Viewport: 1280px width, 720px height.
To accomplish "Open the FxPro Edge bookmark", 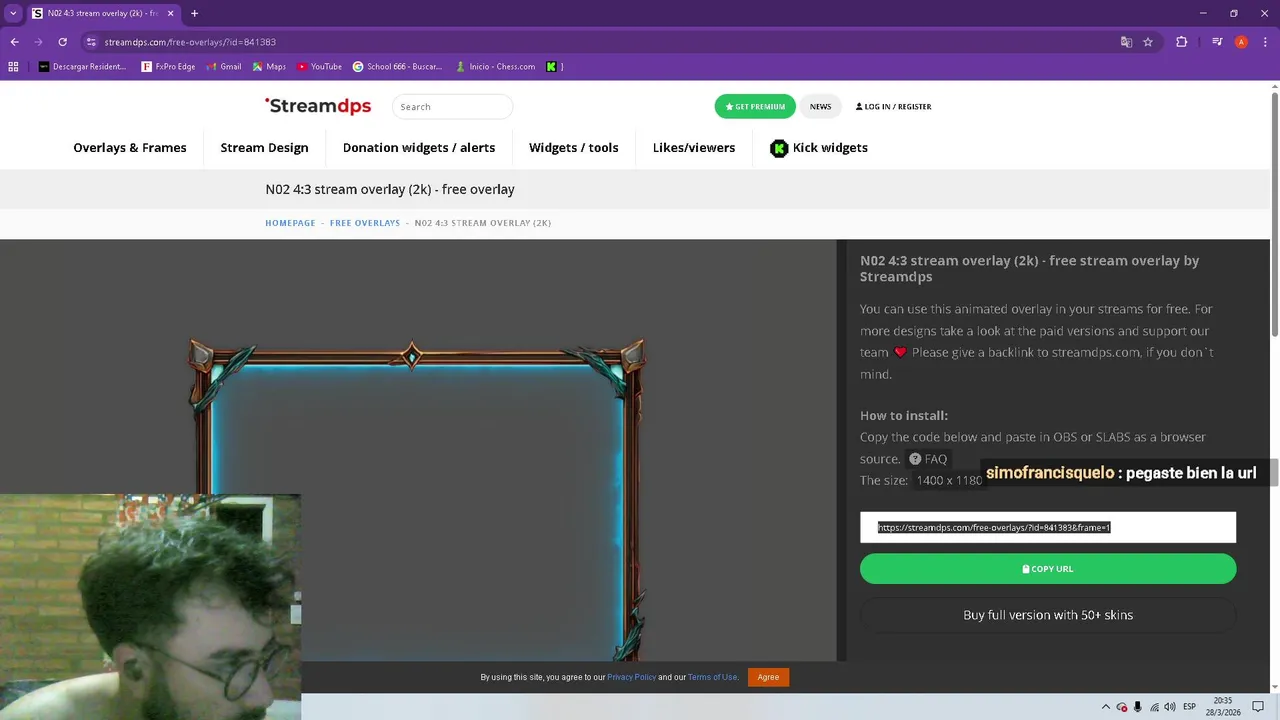I will [168, 67].
